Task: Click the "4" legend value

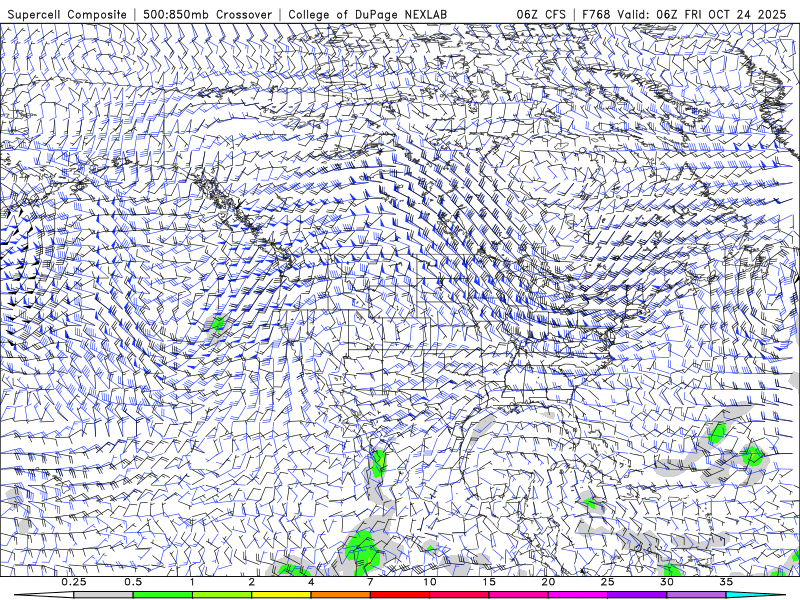Action: [x=311, y=582]
